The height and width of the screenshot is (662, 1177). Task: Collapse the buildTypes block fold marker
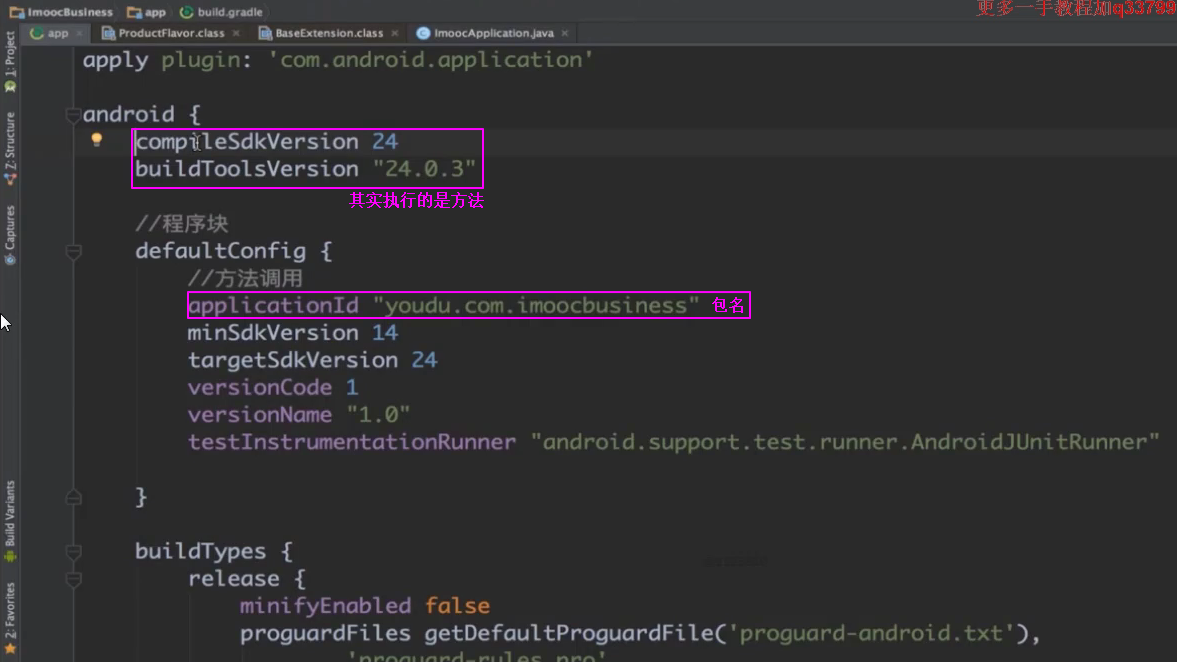[x=73, y=551]
